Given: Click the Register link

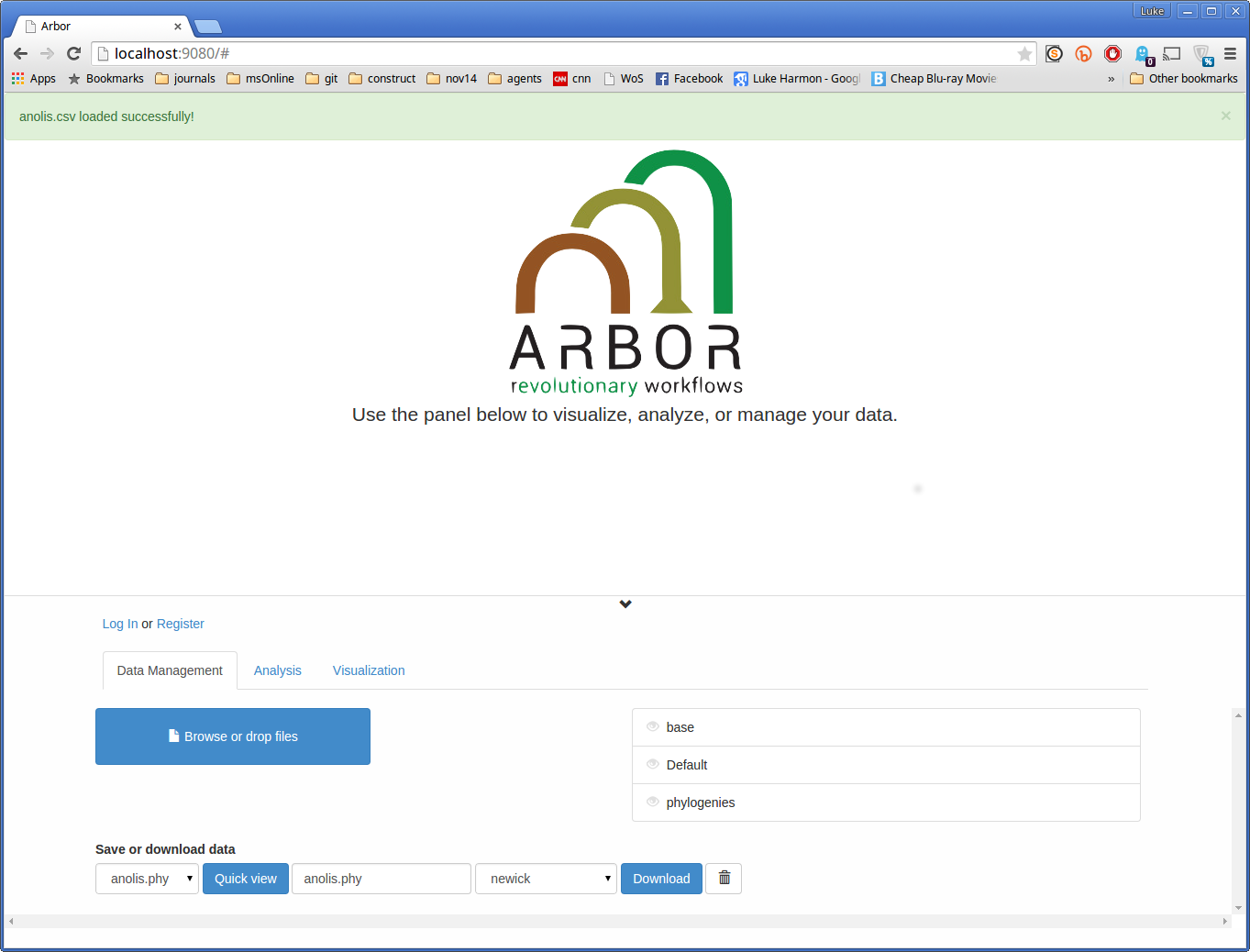Looking at the screenshot, I should pyautogui.click(x=181, y=624).
